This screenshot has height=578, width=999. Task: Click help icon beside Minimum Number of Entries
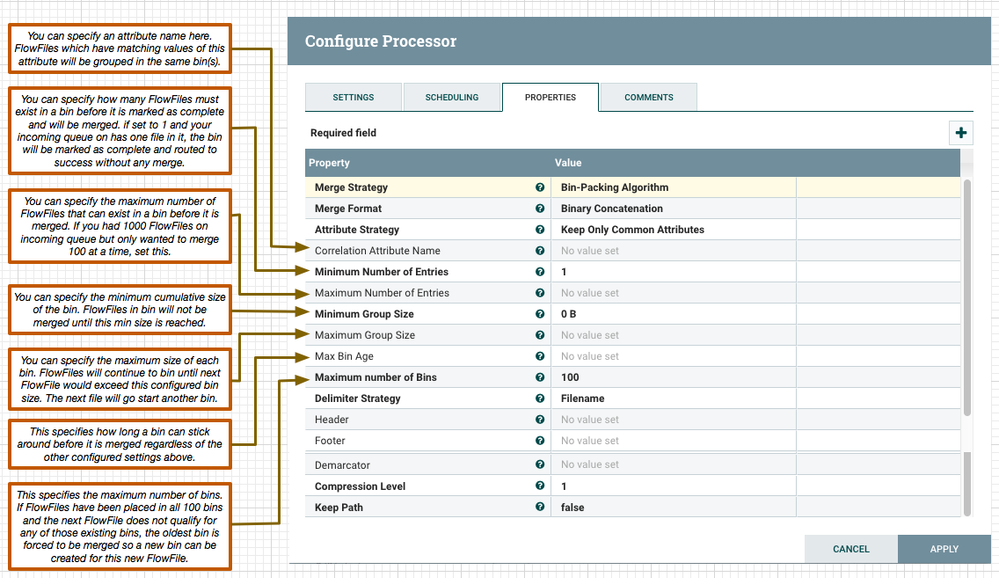click(540, 272)
